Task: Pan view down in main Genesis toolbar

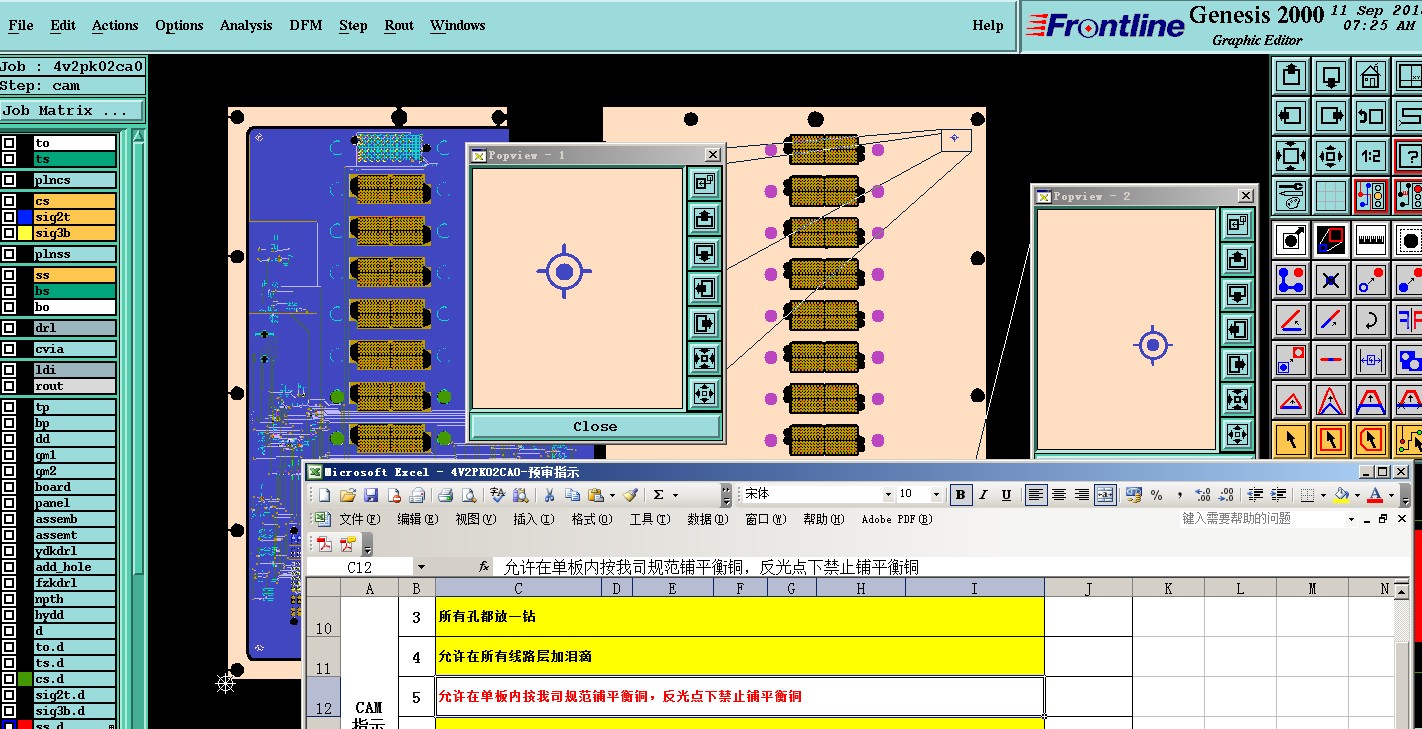Action: pyautogui.click(x=1331, y=76)
